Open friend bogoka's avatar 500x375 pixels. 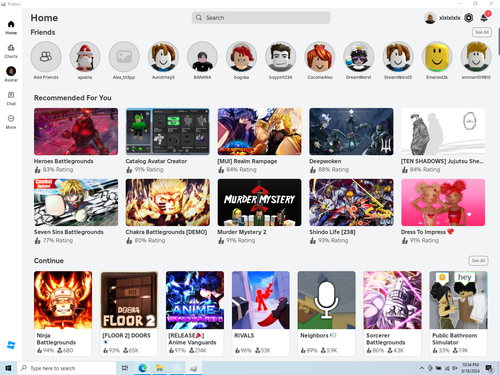coord(241,57)
